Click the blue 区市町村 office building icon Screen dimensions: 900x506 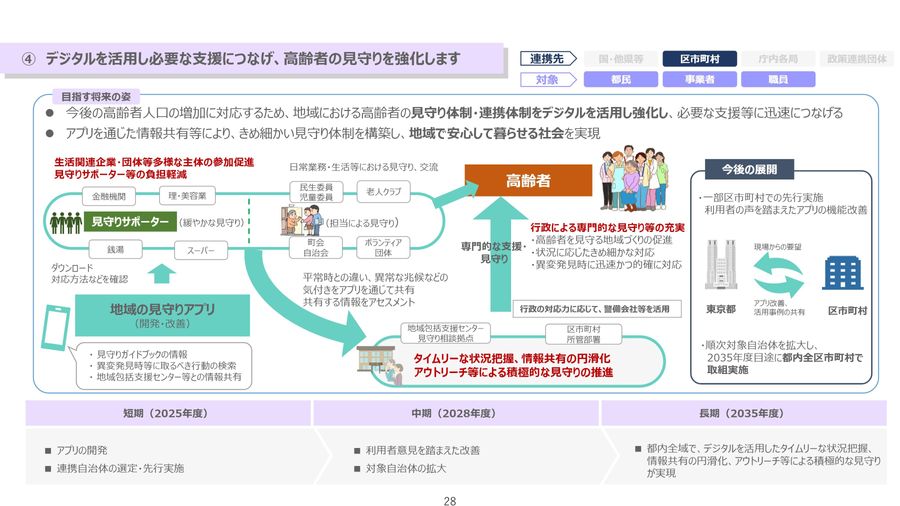[x=842, y=273]
